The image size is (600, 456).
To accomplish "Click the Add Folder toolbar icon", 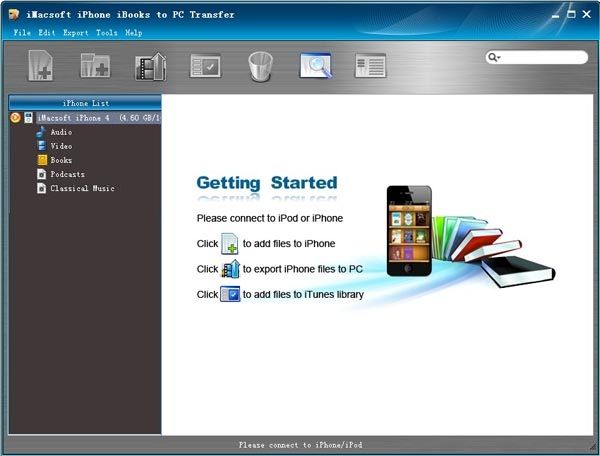I will coord(95,65).
